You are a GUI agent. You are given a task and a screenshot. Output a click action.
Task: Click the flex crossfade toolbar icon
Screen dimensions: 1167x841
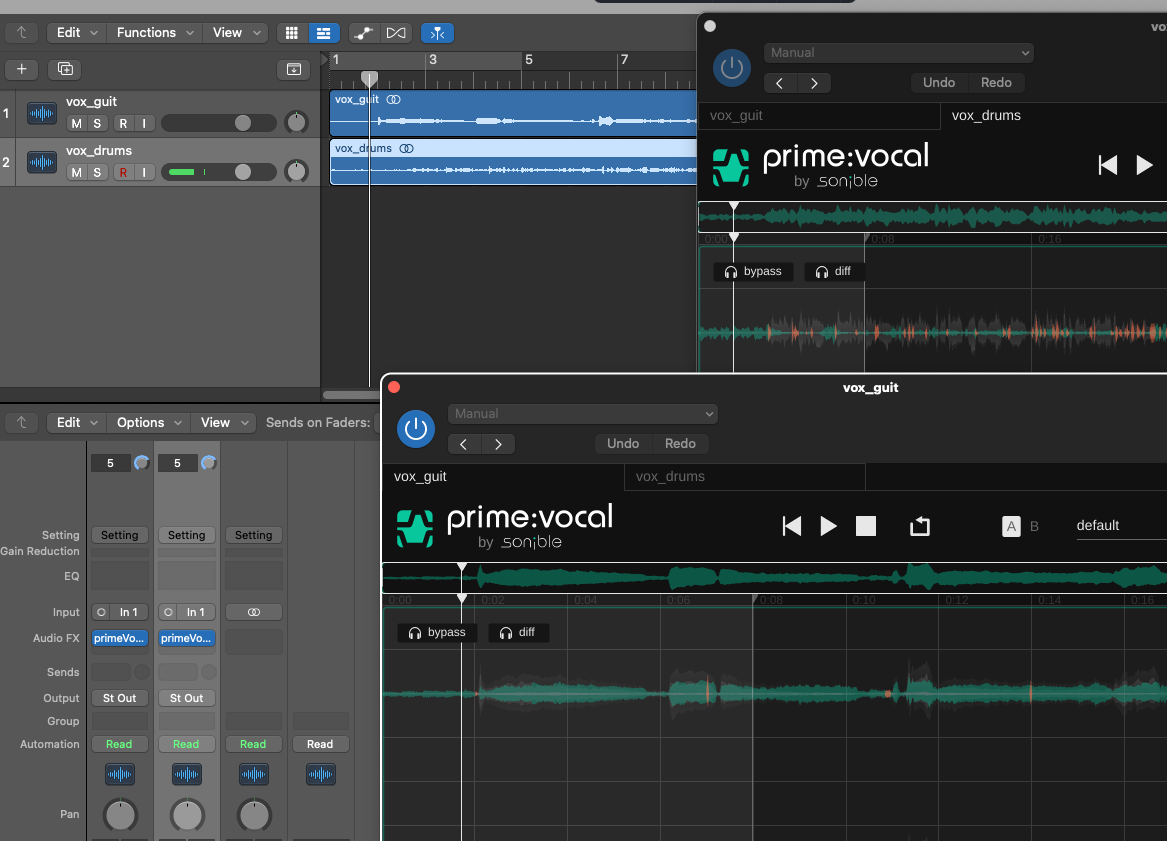pos(396,33)
